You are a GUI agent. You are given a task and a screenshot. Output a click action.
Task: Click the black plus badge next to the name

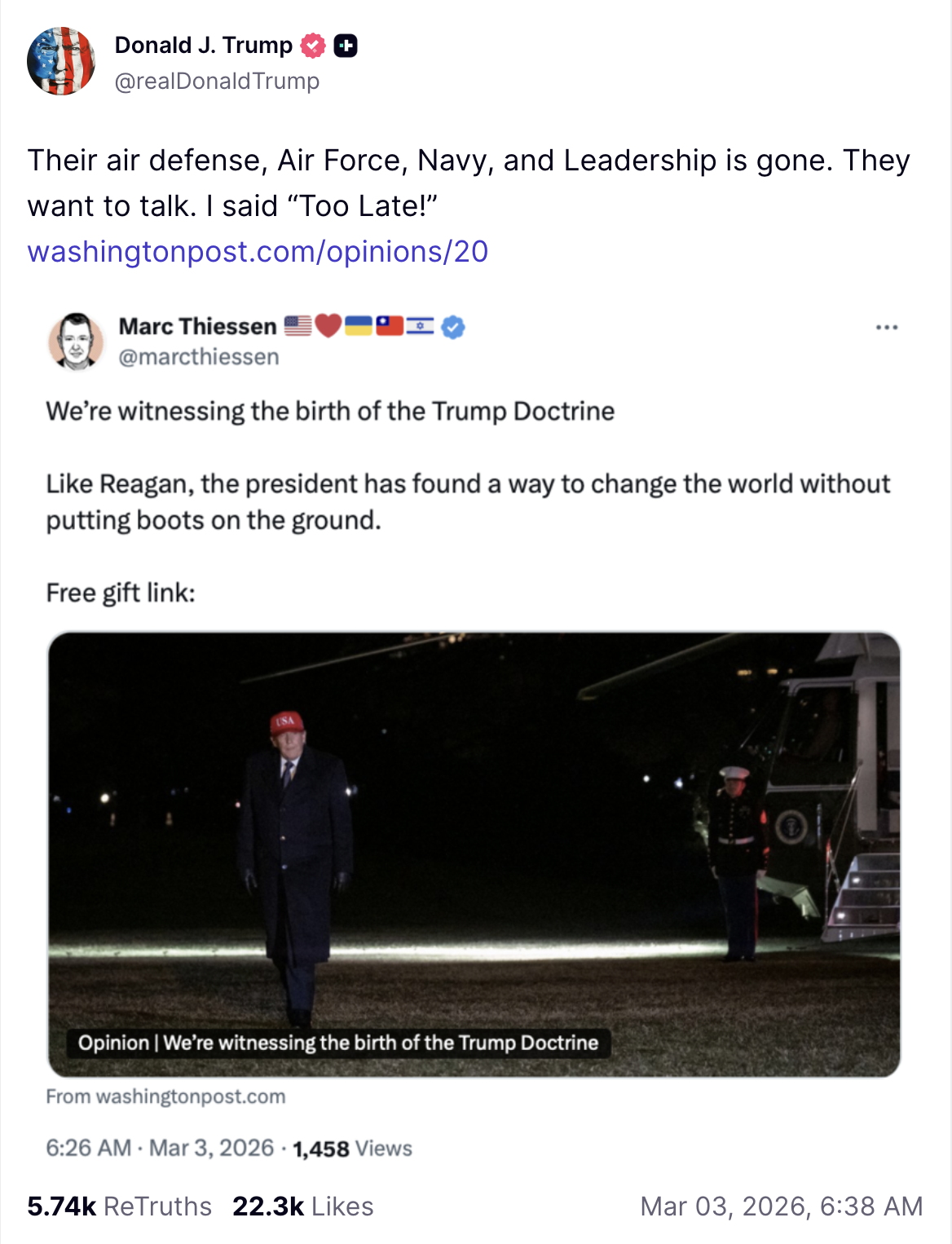pos(346,46)
